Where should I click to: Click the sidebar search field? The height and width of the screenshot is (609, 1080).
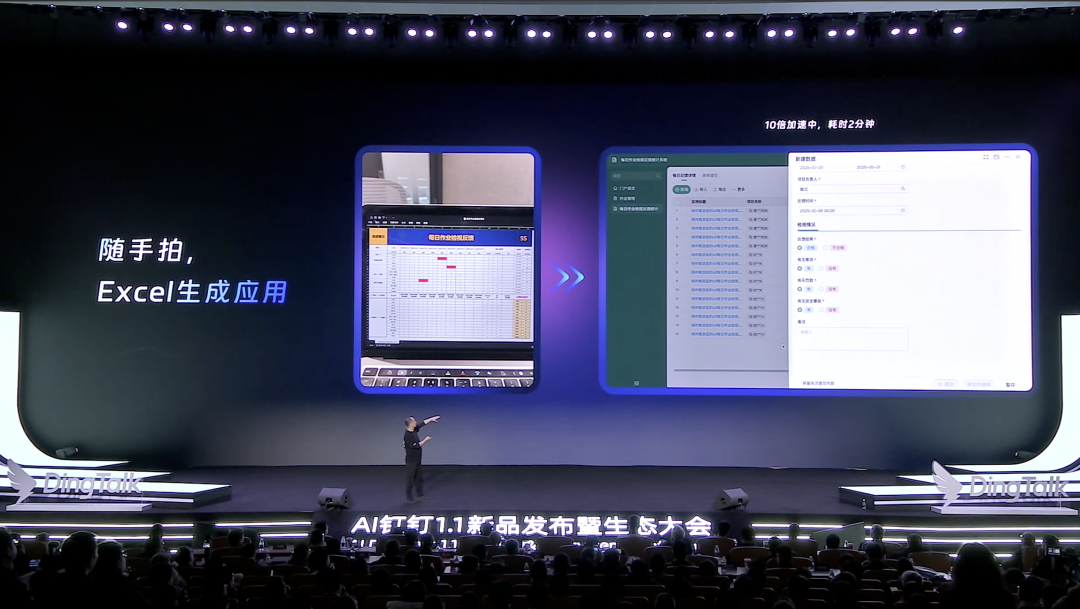click(x=636, y=176)
